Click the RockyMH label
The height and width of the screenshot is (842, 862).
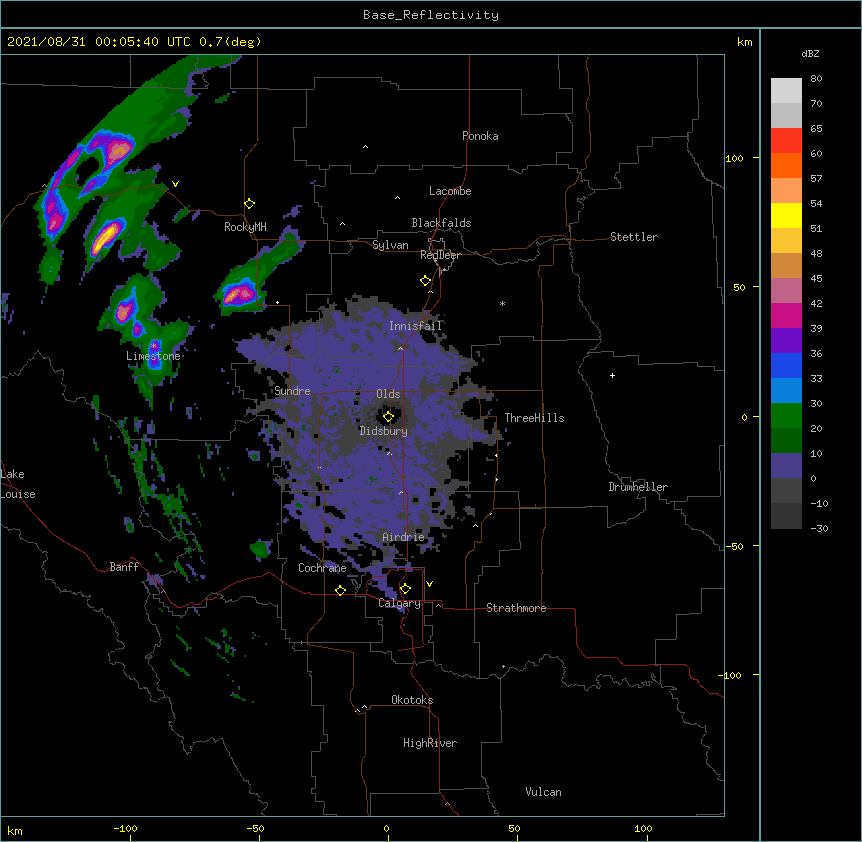click(x=245, y=227)
